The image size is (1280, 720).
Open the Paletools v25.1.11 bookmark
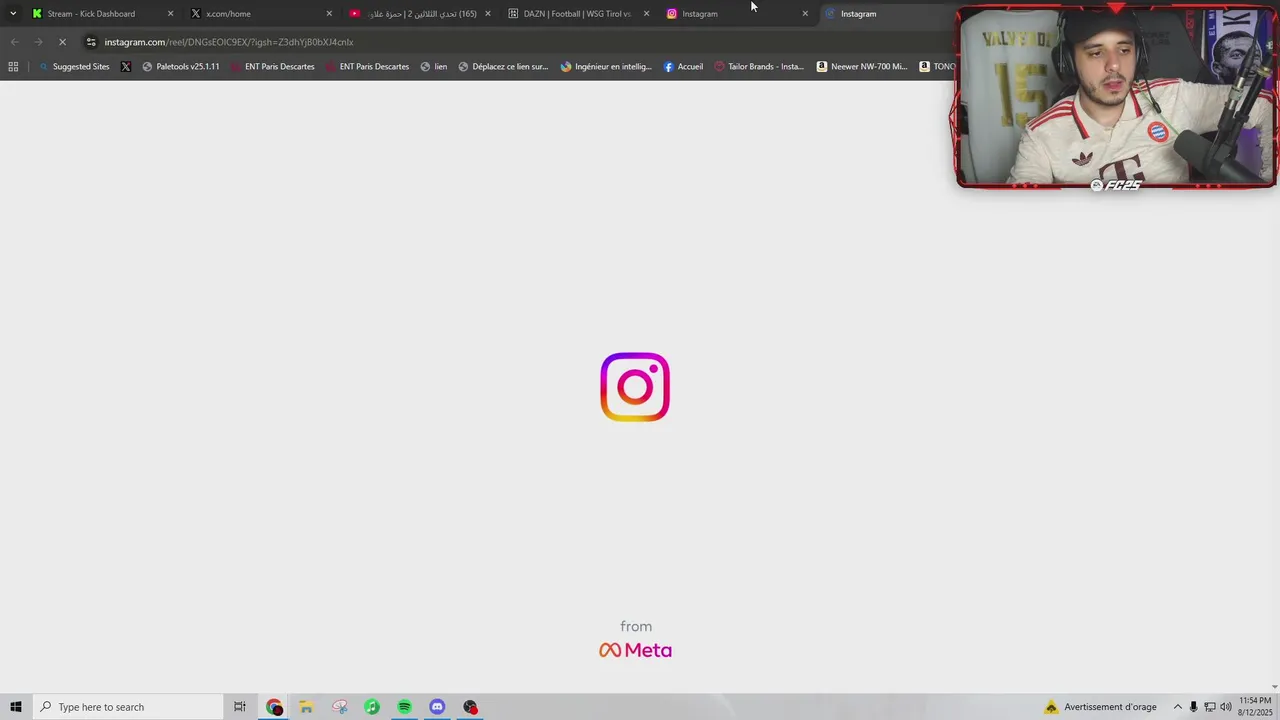click(x=180, y=67)
